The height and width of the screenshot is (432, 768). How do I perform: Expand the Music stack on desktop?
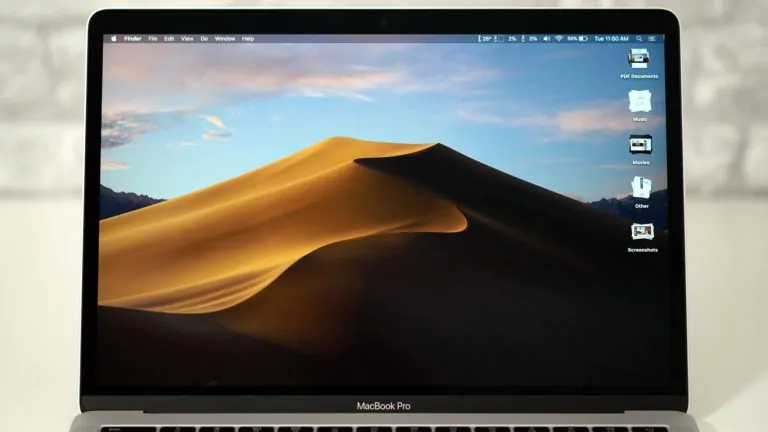click(x=640, y=102)
